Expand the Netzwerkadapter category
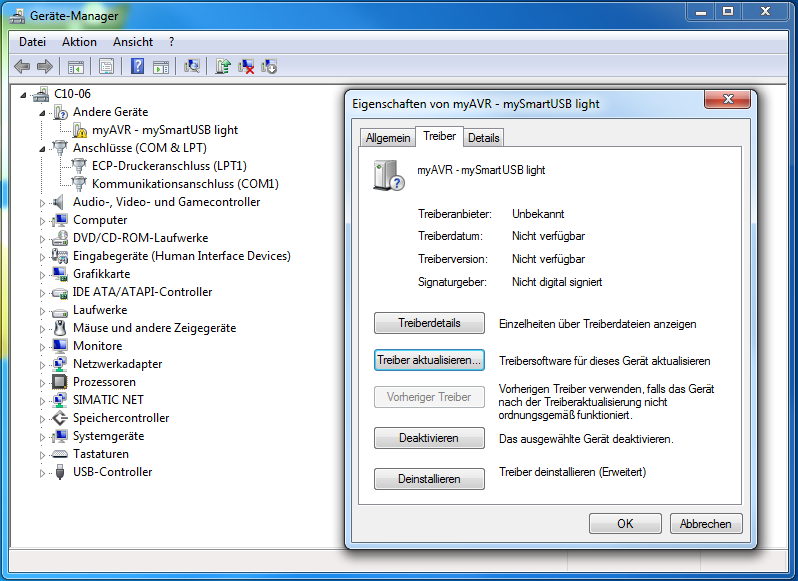The height and width of the screenshot is (581, 798). [x=43, y=364]
